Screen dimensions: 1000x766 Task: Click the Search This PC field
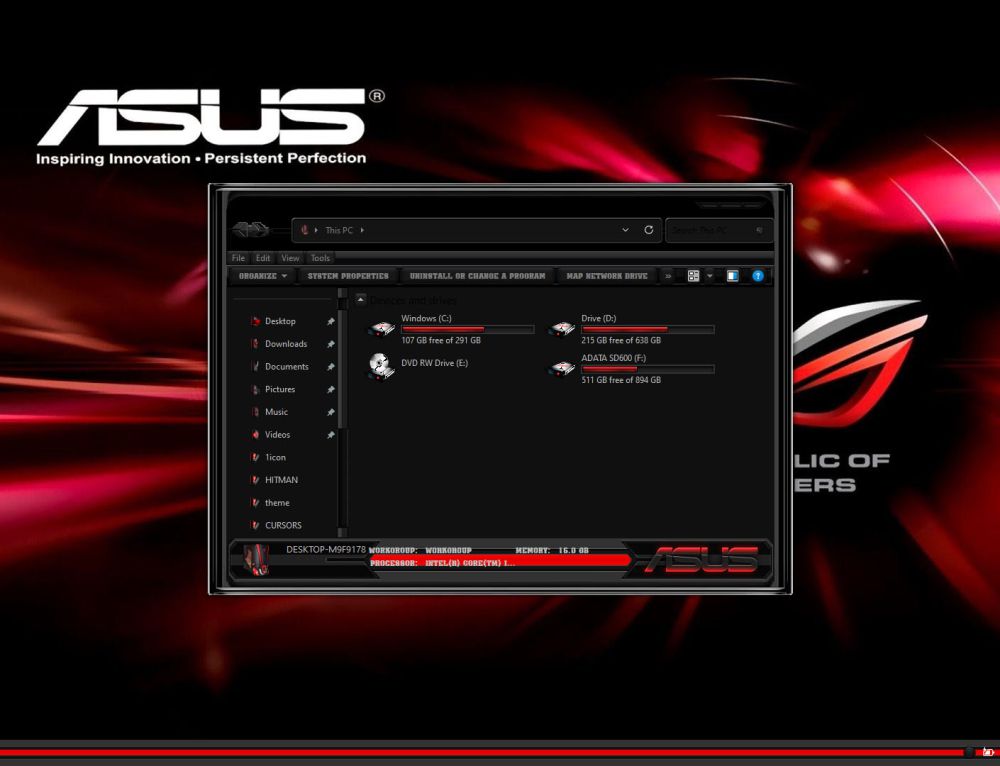point(710,231)
